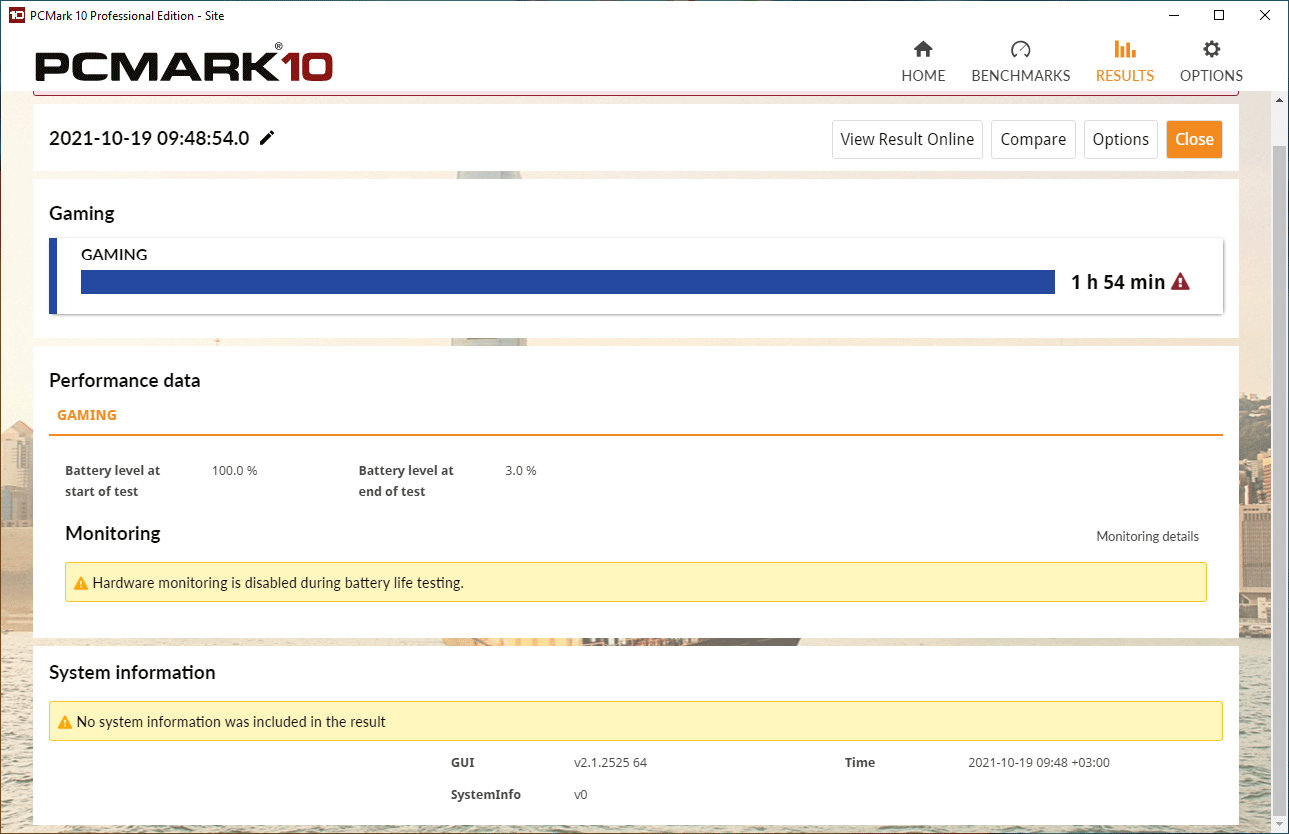1289x834 pixels.
Task: Minimize the PCMark 10 window
Action: coord(1172,15)
